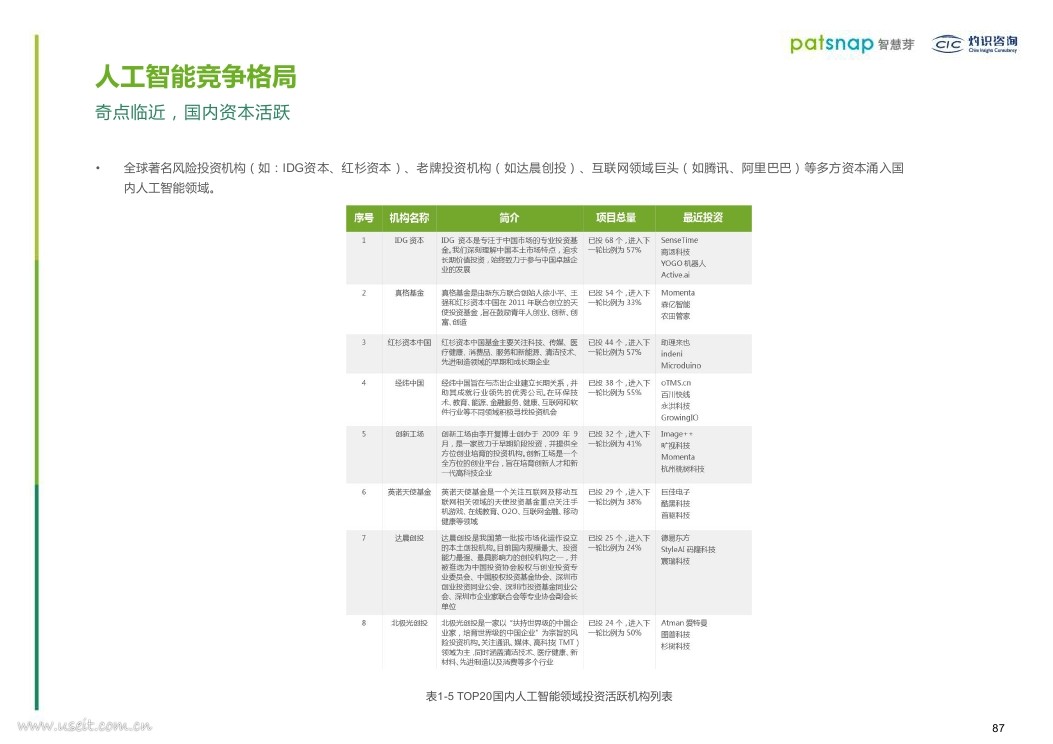Click YOGO 机器人 in recent investments
This screenshot has width=1053, height=744.
point(684,263)
